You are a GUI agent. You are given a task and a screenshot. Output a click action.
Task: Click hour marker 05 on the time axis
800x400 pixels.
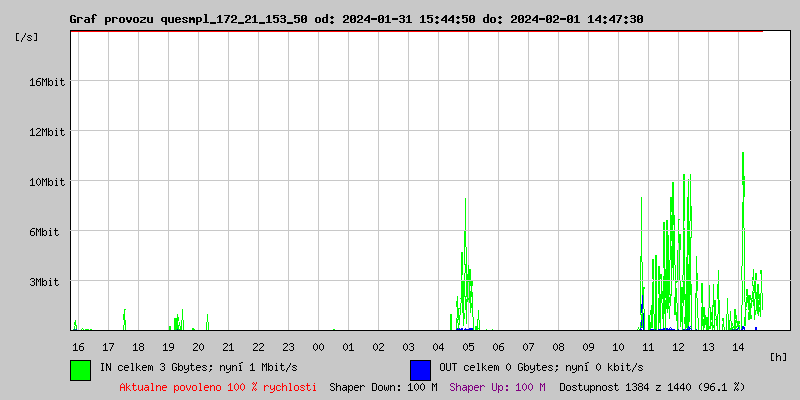pos(468,346)
